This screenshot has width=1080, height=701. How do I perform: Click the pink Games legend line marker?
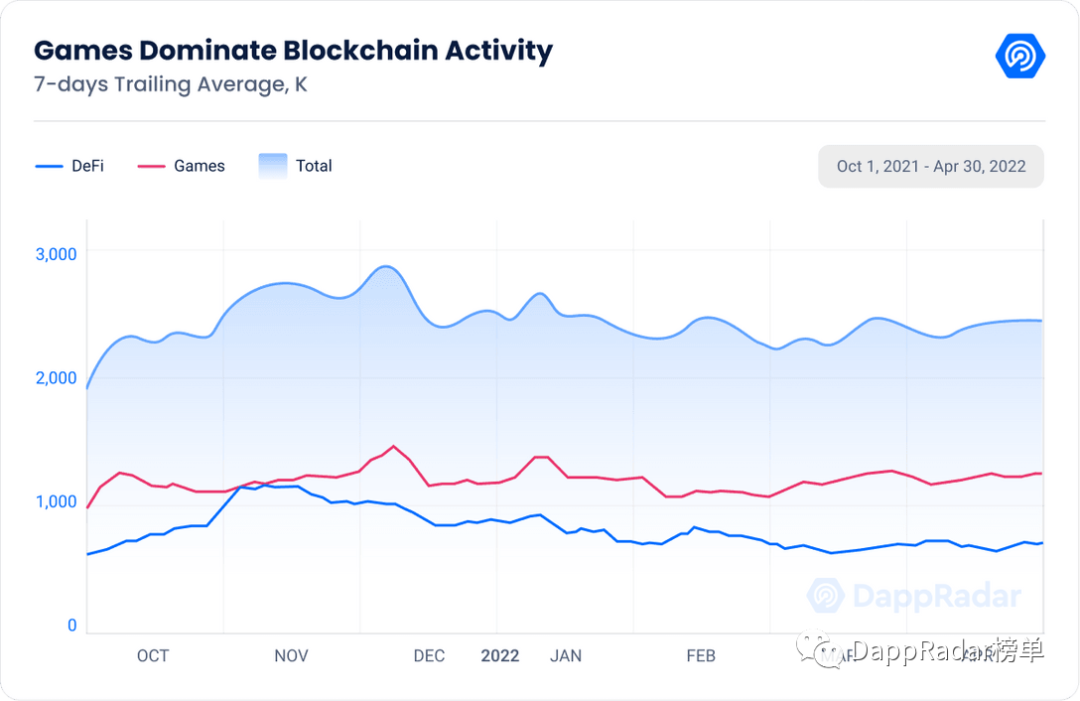click(150, 166)
